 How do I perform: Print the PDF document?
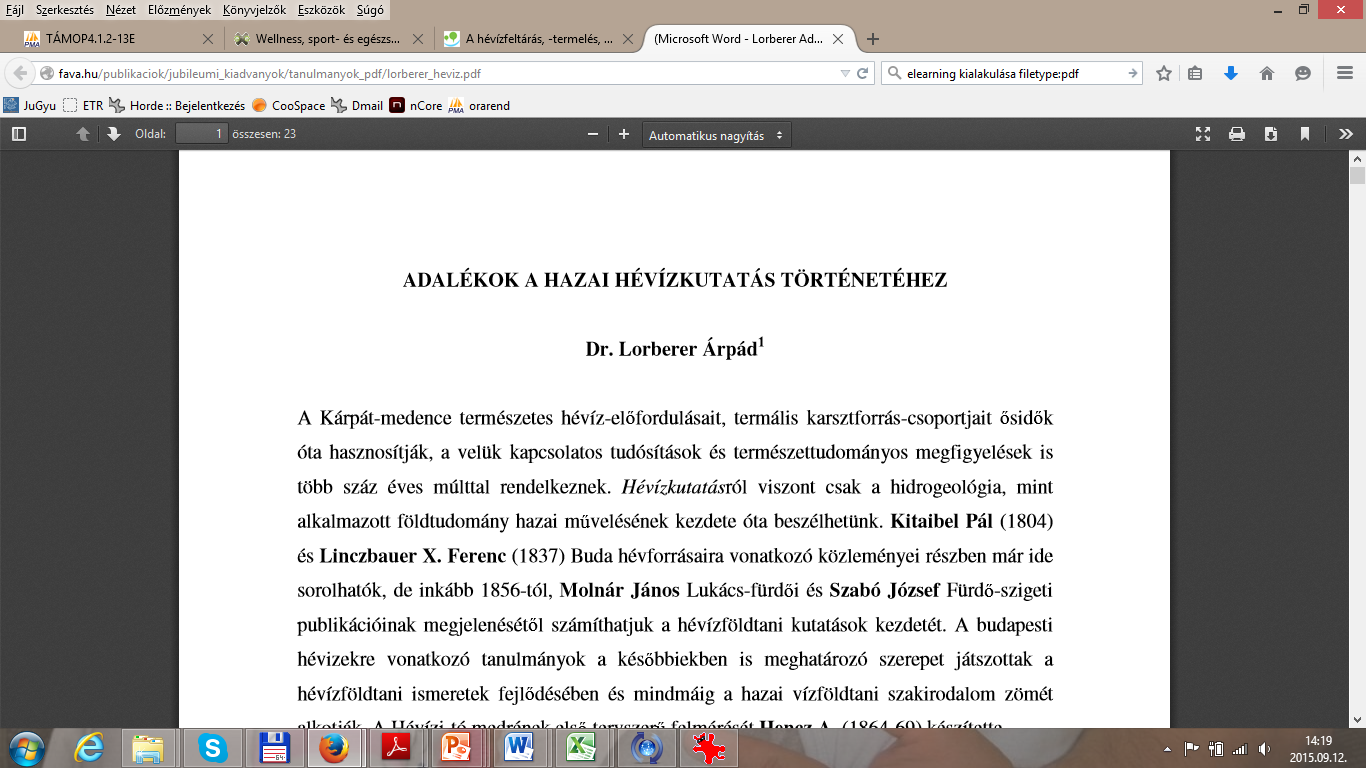(1237, 134)
